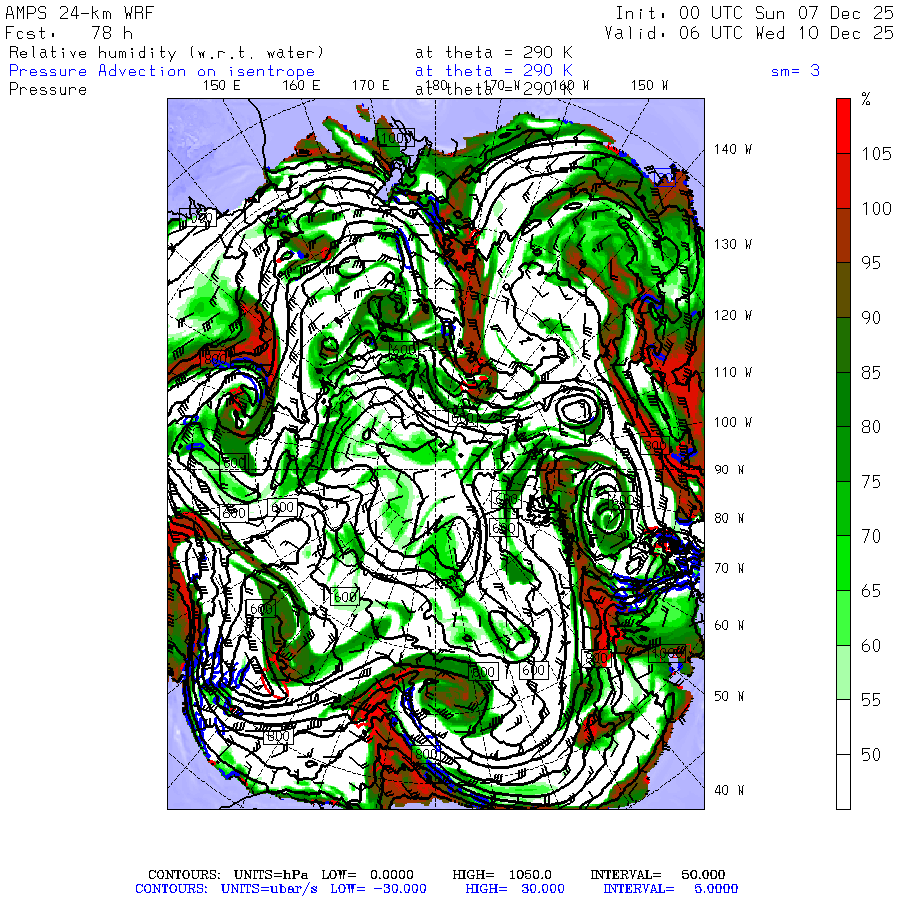Screen dimensions: 900x900
Task: Click the brown colorbar segment between 95 and 100
Action: pos(843,235)
